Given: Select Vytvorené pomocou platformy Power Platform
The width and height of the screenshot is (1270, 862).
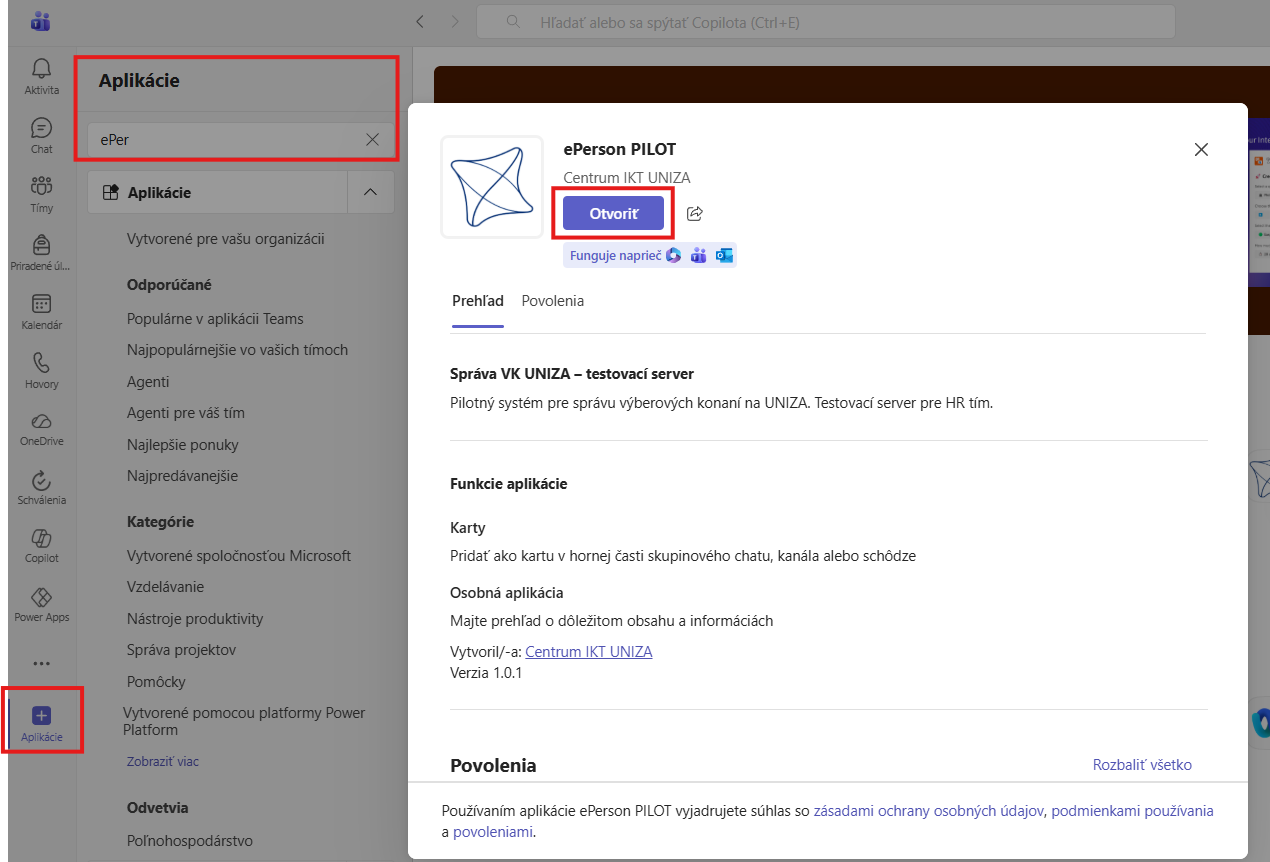Looking at the screenshot, I should (244, 722).
